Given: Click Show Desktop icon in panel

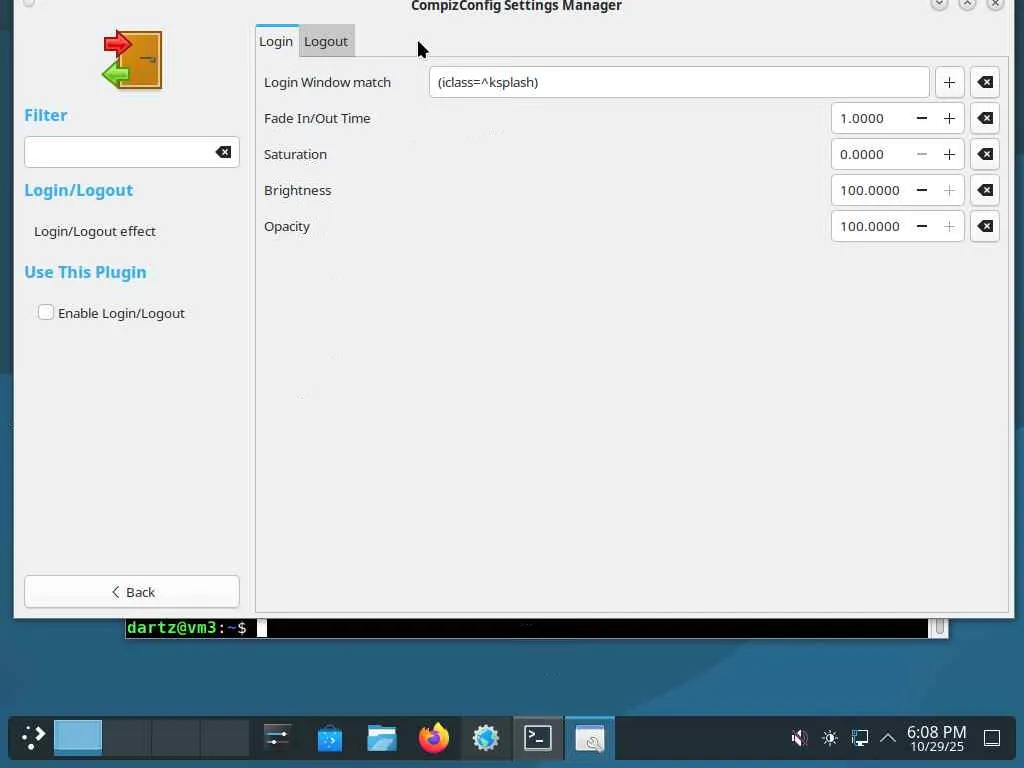Looking at the screenshot, I should pyautogui.click(x=992, y=738).
